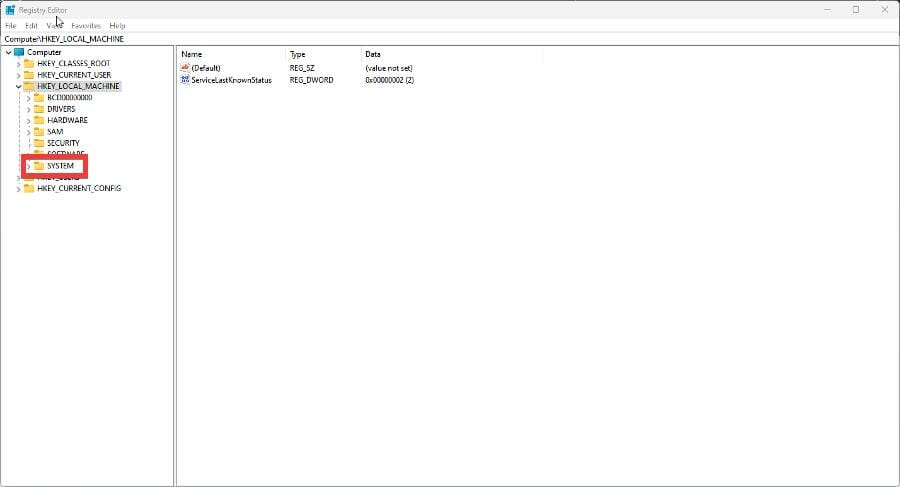Expand the SAM subkey
Screen dimensions: 900x487
tap(29, 132)
